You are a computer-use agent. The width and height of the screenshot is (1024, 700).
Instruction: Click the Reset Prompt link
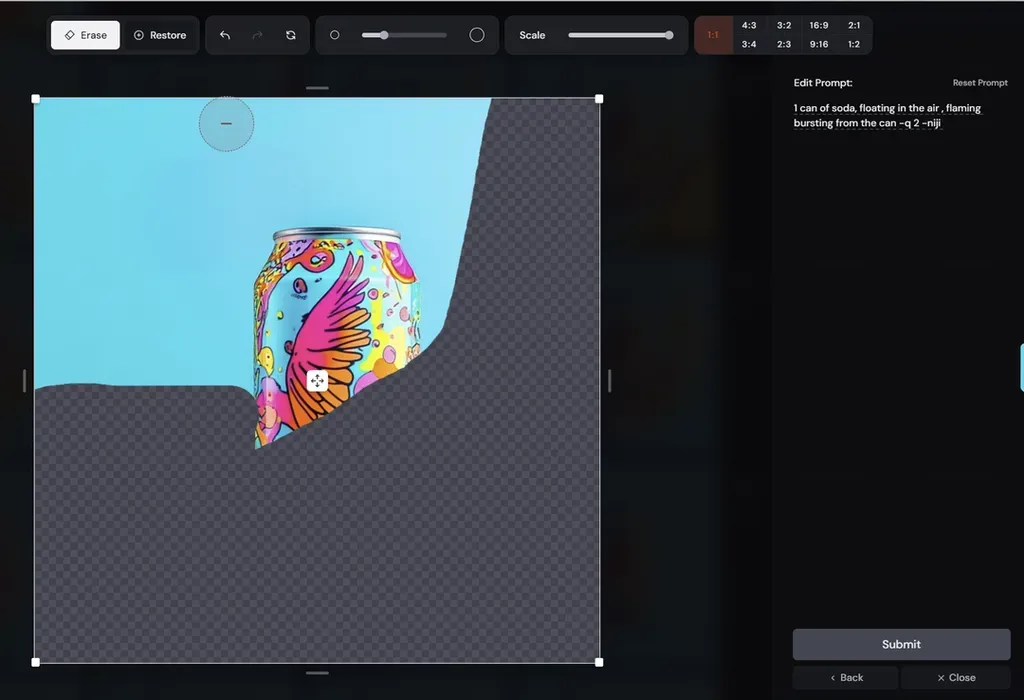980,83
